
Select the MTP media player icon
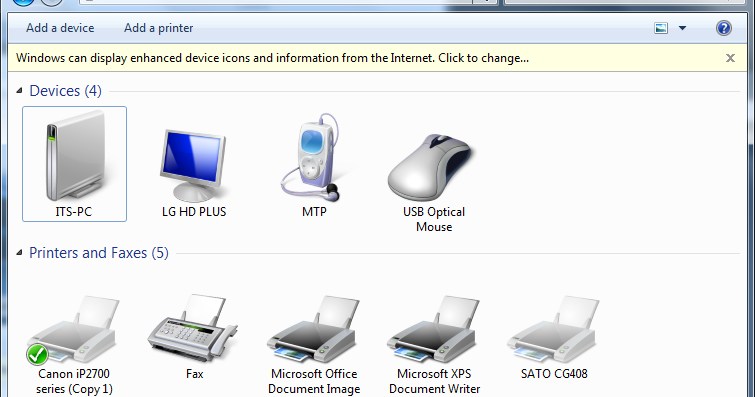click(311, 157)
